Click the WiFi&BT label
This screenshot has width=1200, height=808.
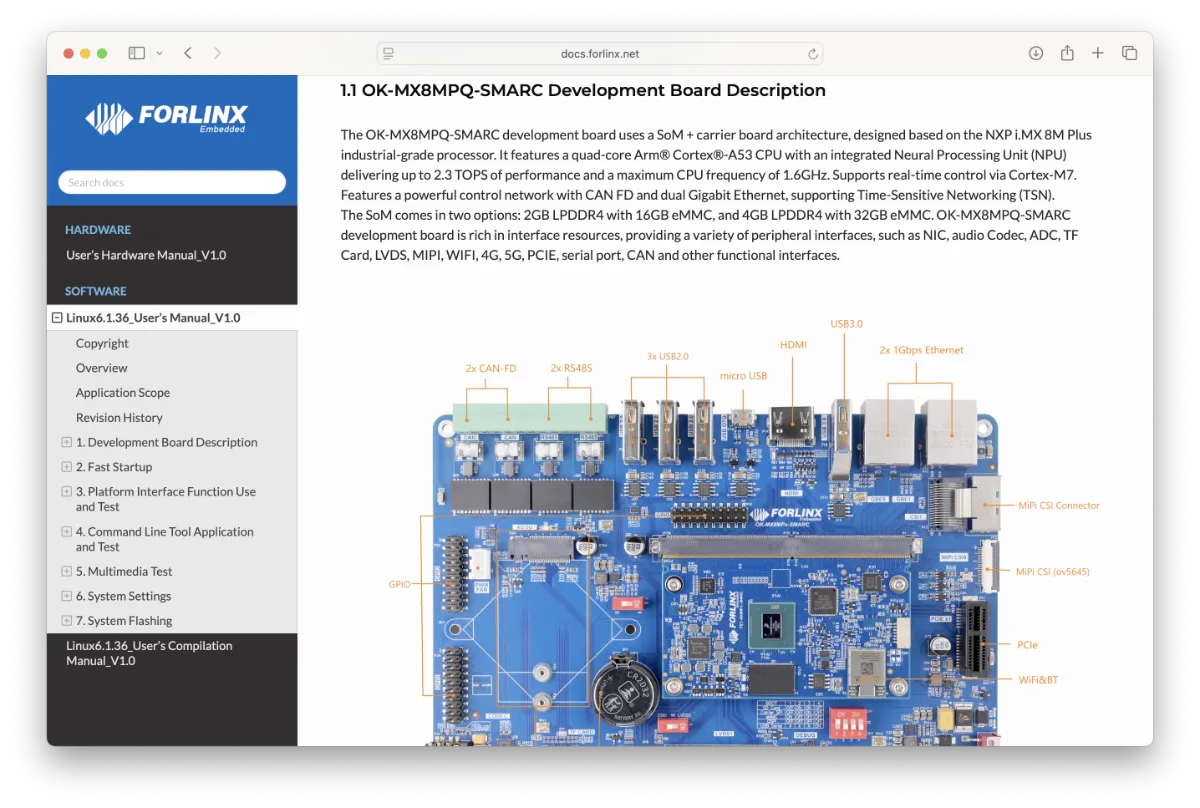point(1038,680)
